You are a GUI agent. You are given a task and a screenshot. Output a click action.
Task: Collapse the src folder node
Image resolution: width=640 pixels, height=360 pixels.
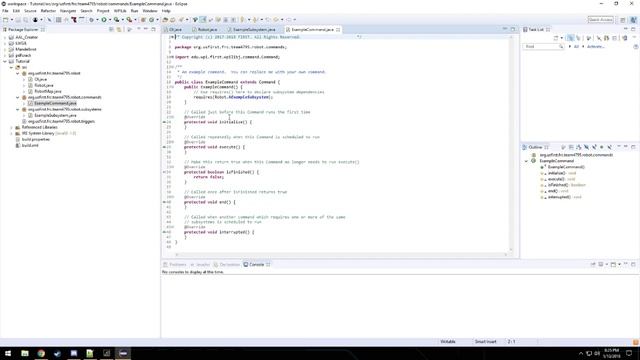(x=11, y=67)
